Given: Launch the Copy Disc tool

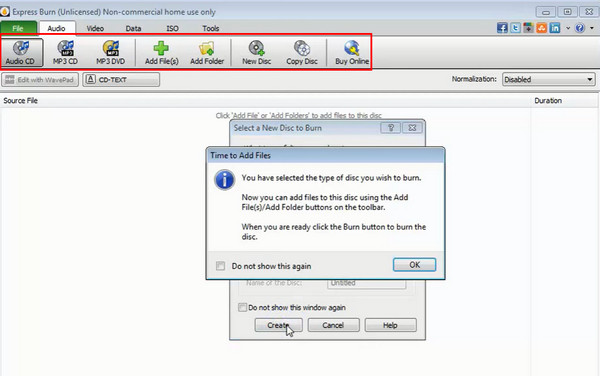Looking at the screenshot, I should click(302, 52).
